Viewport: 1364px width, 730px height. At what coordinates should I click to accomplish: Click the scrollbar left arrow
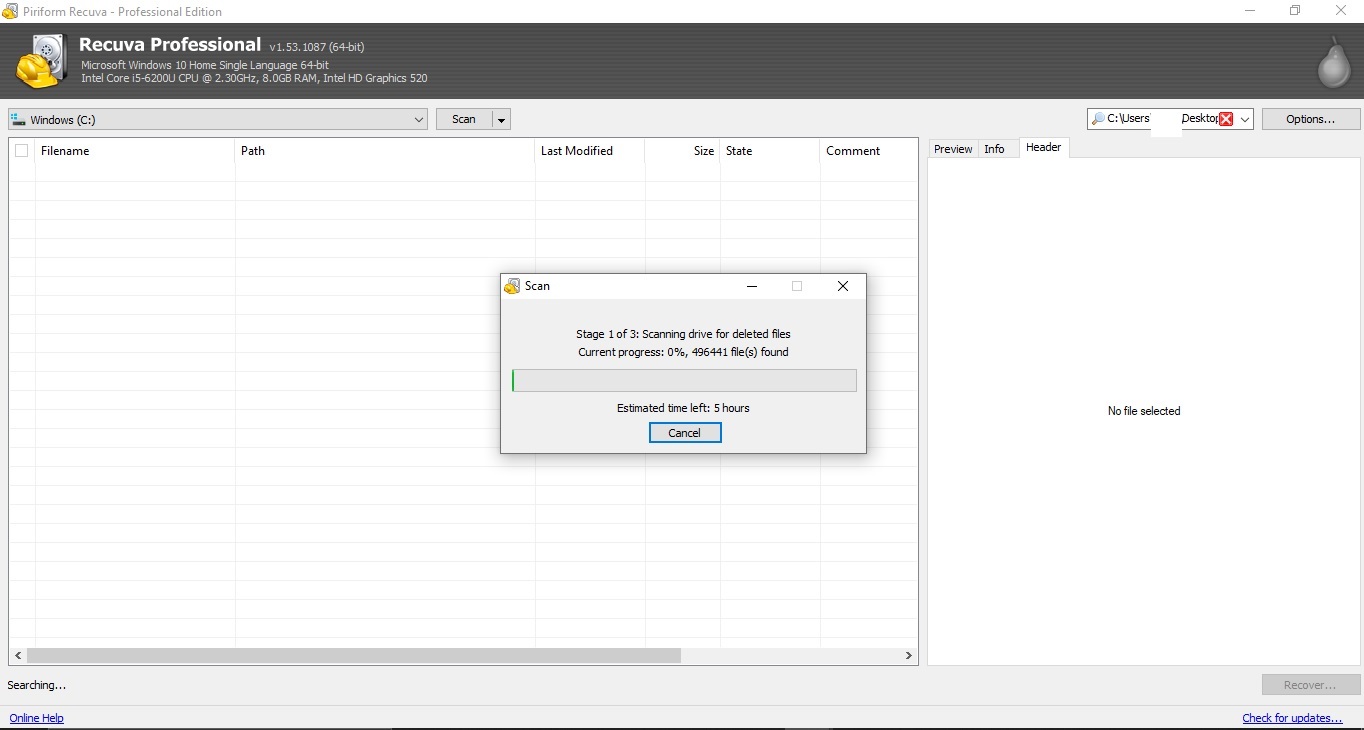[17, 656]
